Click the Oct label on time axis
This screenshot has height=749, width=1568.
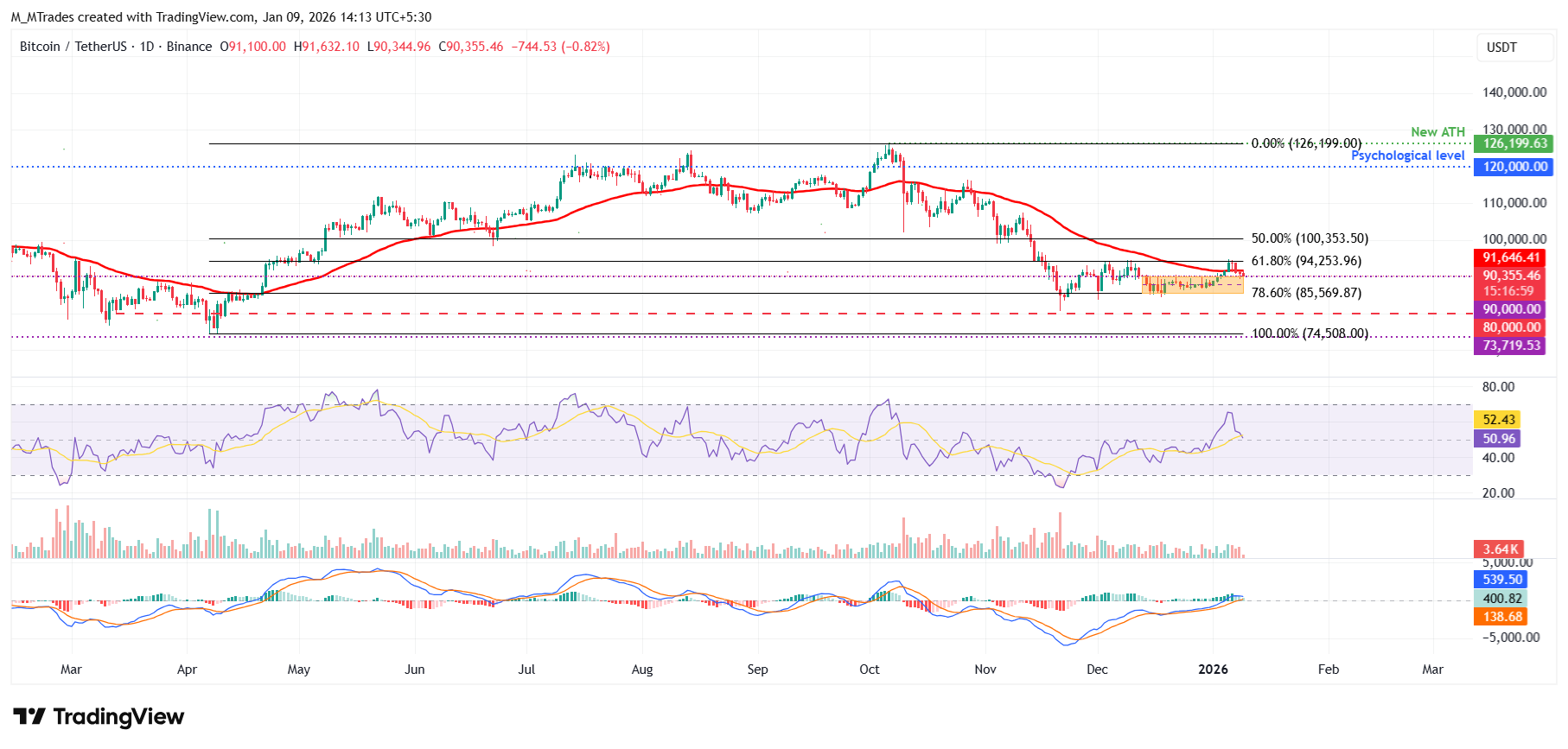870,670
